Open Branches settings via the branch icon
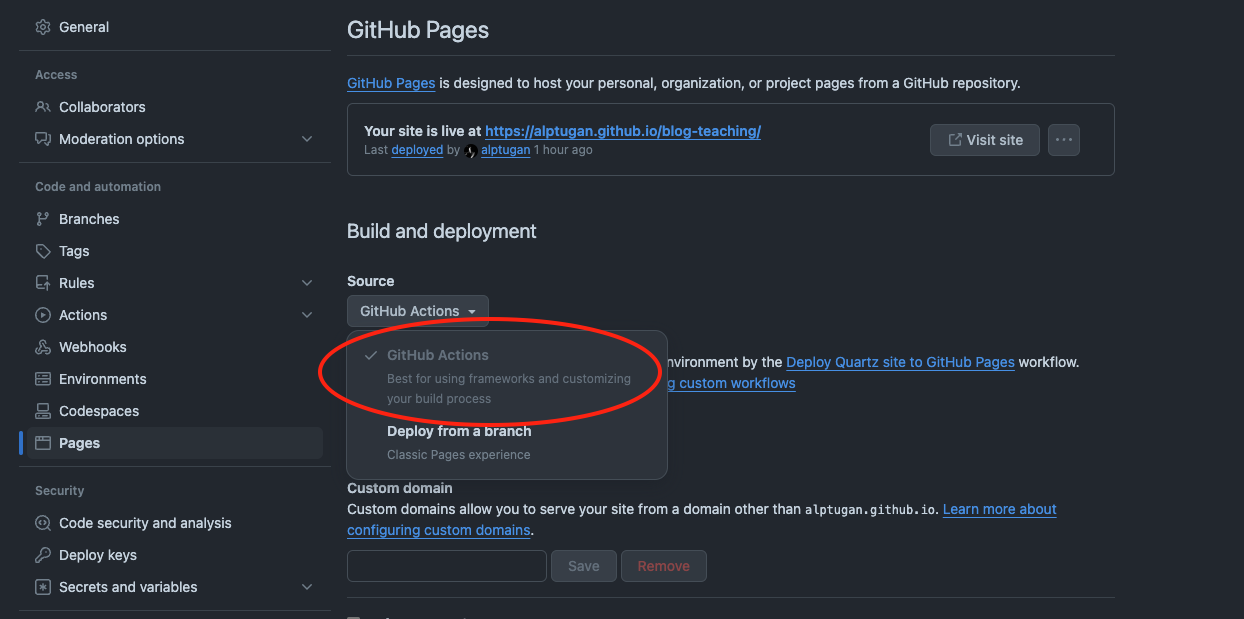Image resolution: width=1244 pixels, height=619 pixels. 43,219
